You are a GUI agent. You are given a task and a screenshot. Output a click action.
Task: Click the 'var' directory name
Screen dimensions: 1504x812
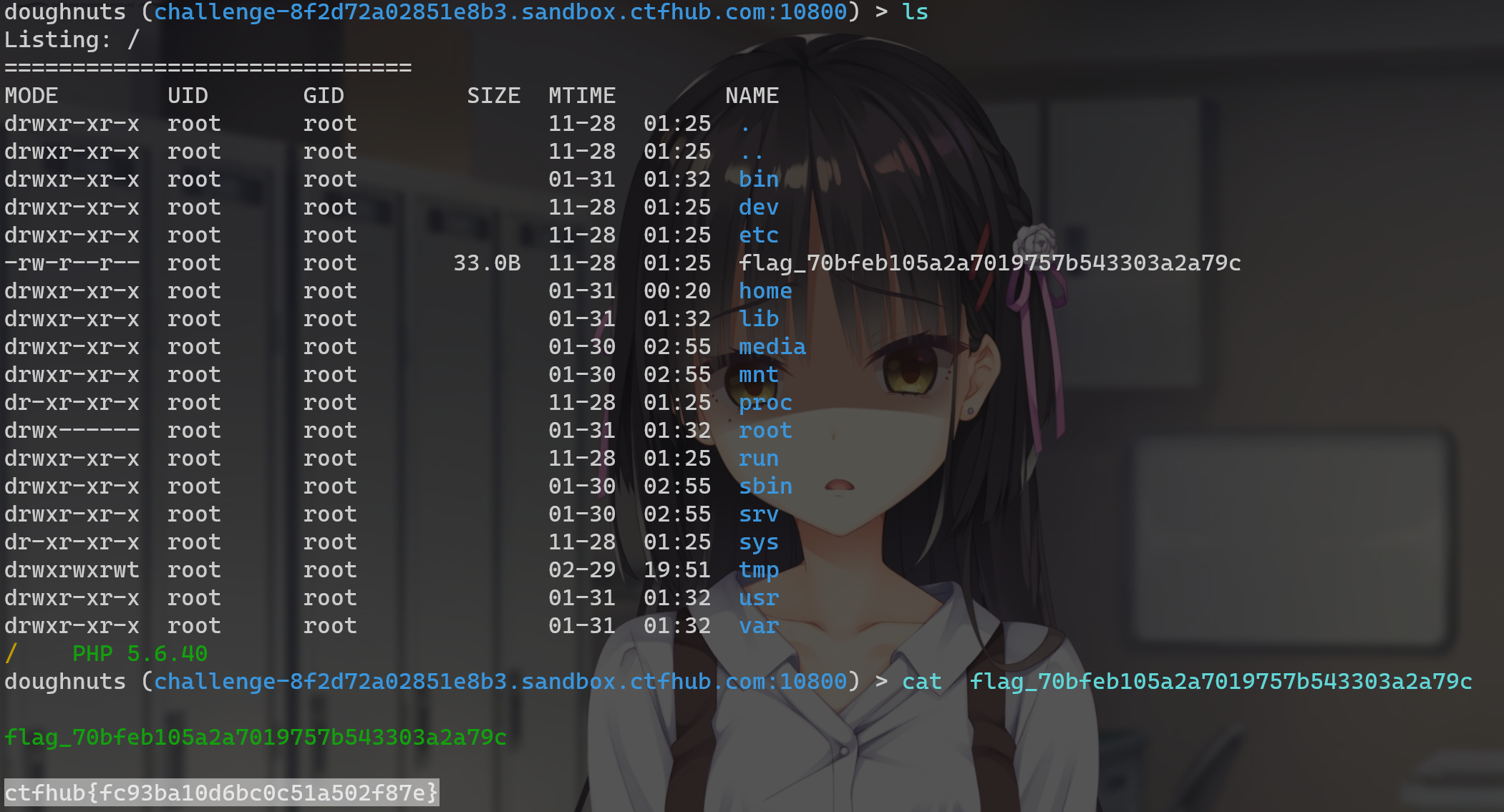759,626
